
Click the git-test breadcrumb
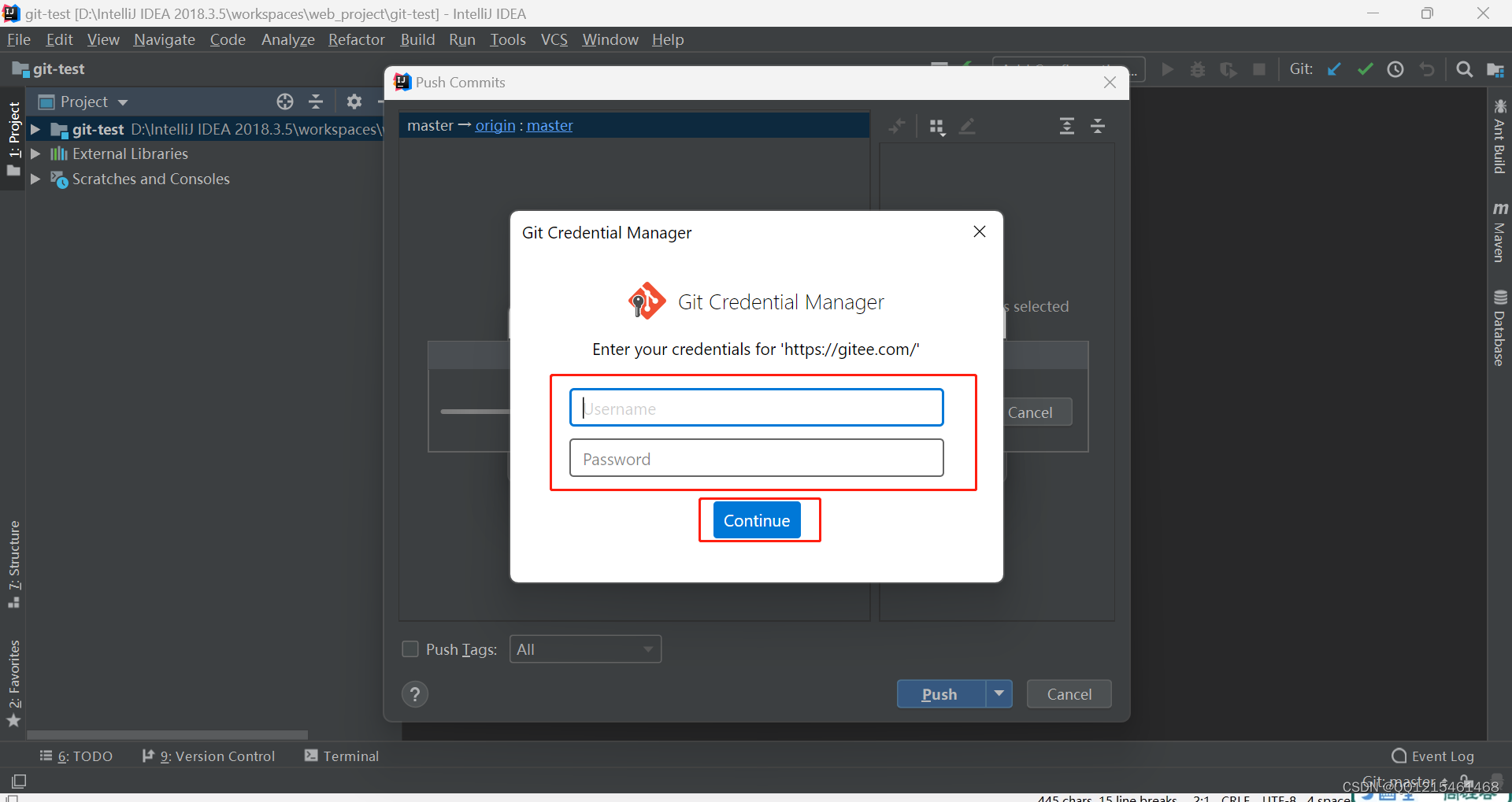pos(49,69)
